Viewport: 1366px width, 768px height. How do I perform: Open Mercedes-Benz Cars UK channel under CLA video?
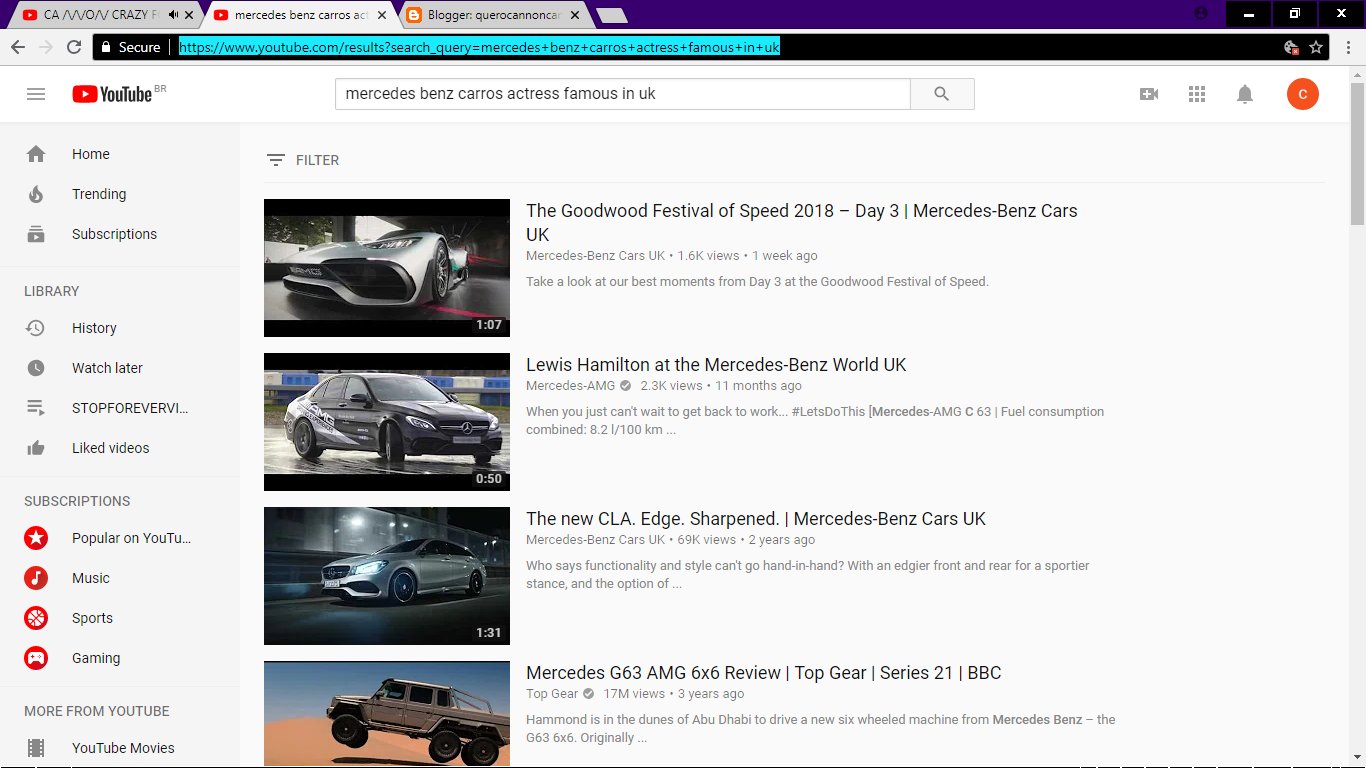pyautogui.click(x=595, y=540)
